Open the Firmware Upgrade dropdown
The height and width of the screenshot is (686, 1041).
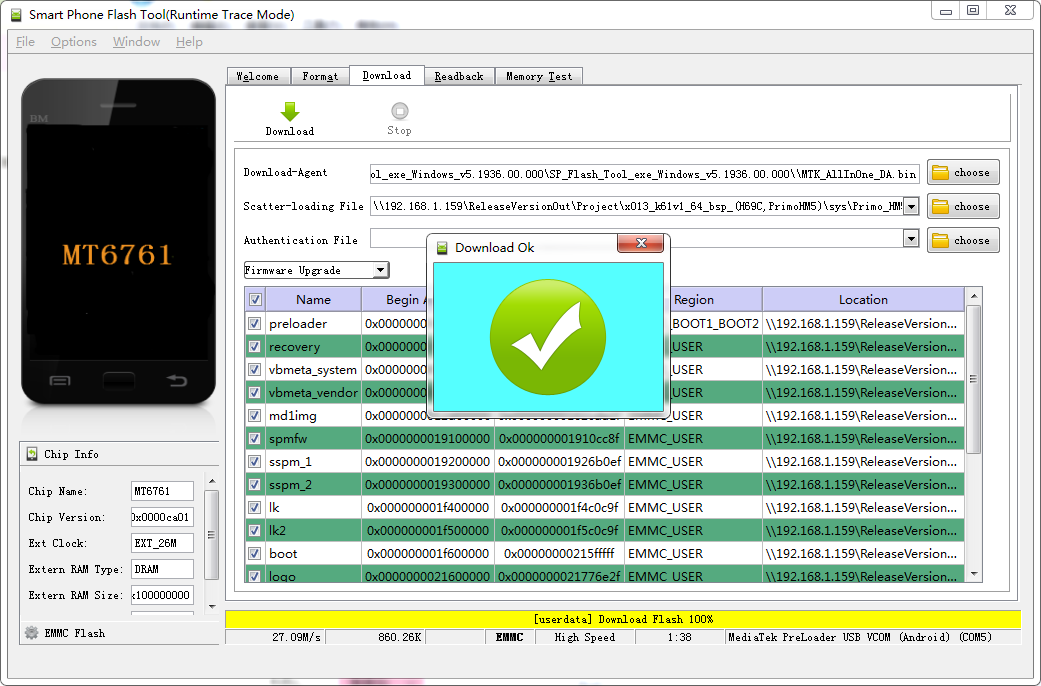pos(381,269)
